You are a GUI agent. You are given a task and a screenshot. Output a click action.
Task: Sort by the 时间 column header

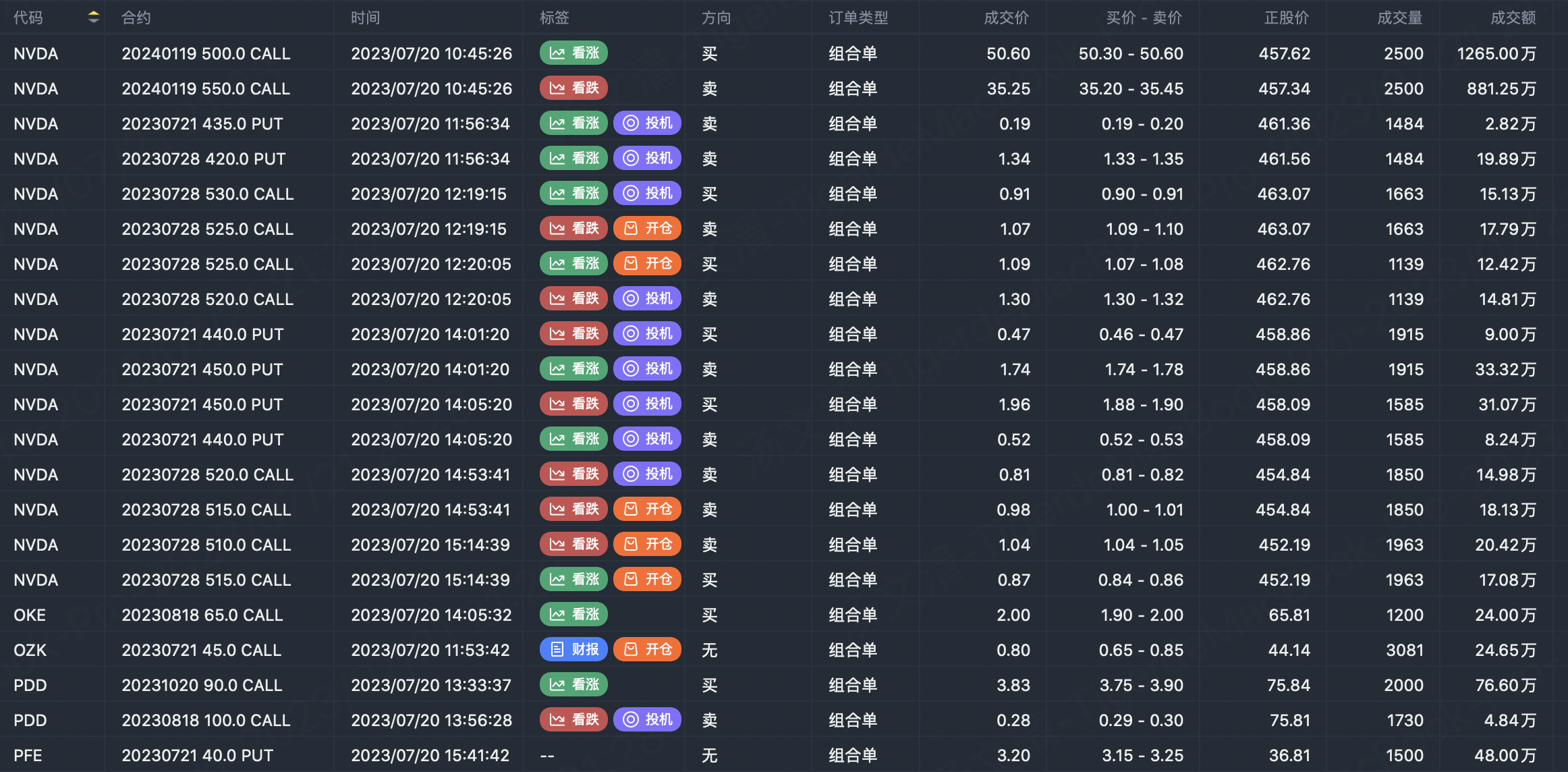[x=365, y=18]
